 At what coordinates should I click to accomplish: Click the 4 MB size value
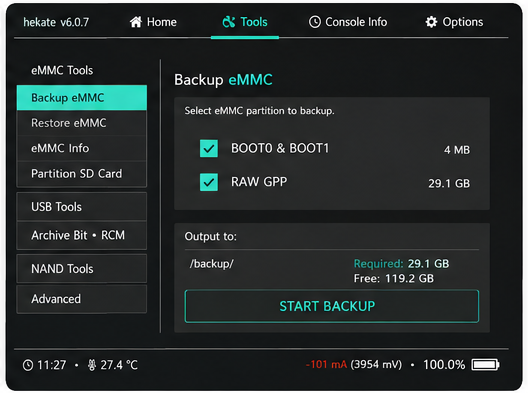pyautogui.click(x=457, y=150)
